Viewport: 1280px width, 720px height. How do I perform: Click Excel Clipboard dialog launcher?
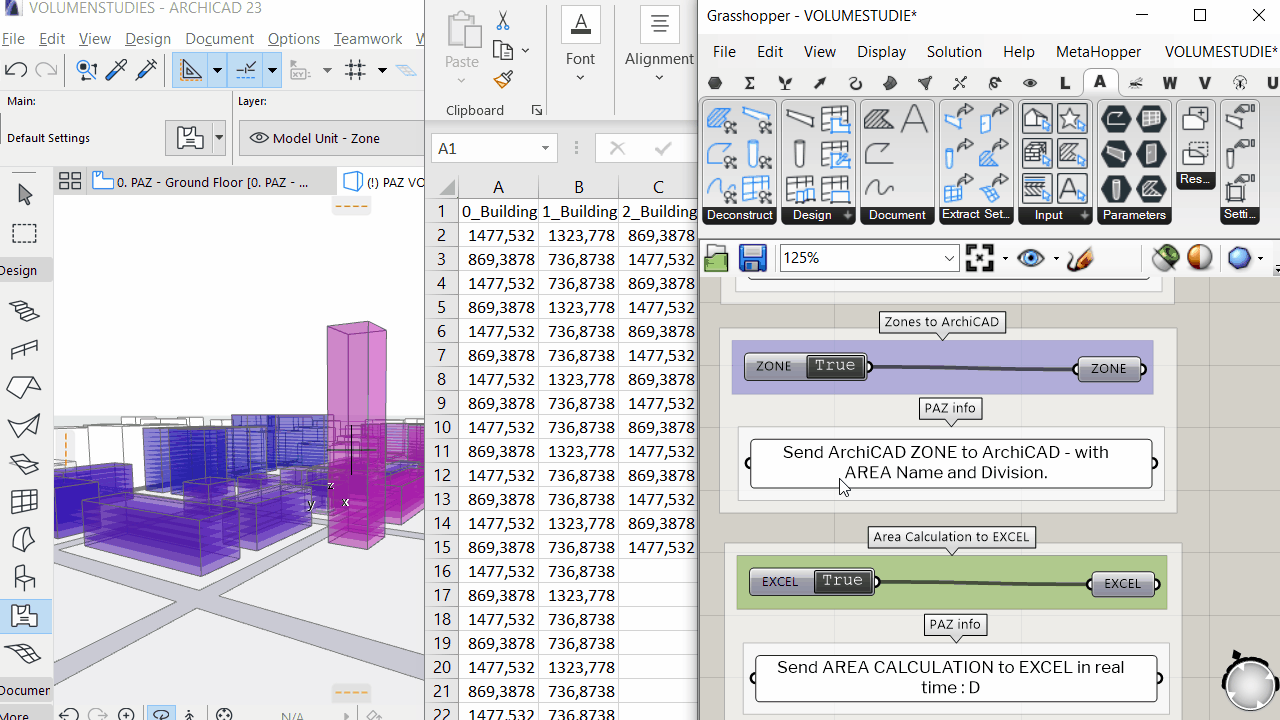pos(537,111)
